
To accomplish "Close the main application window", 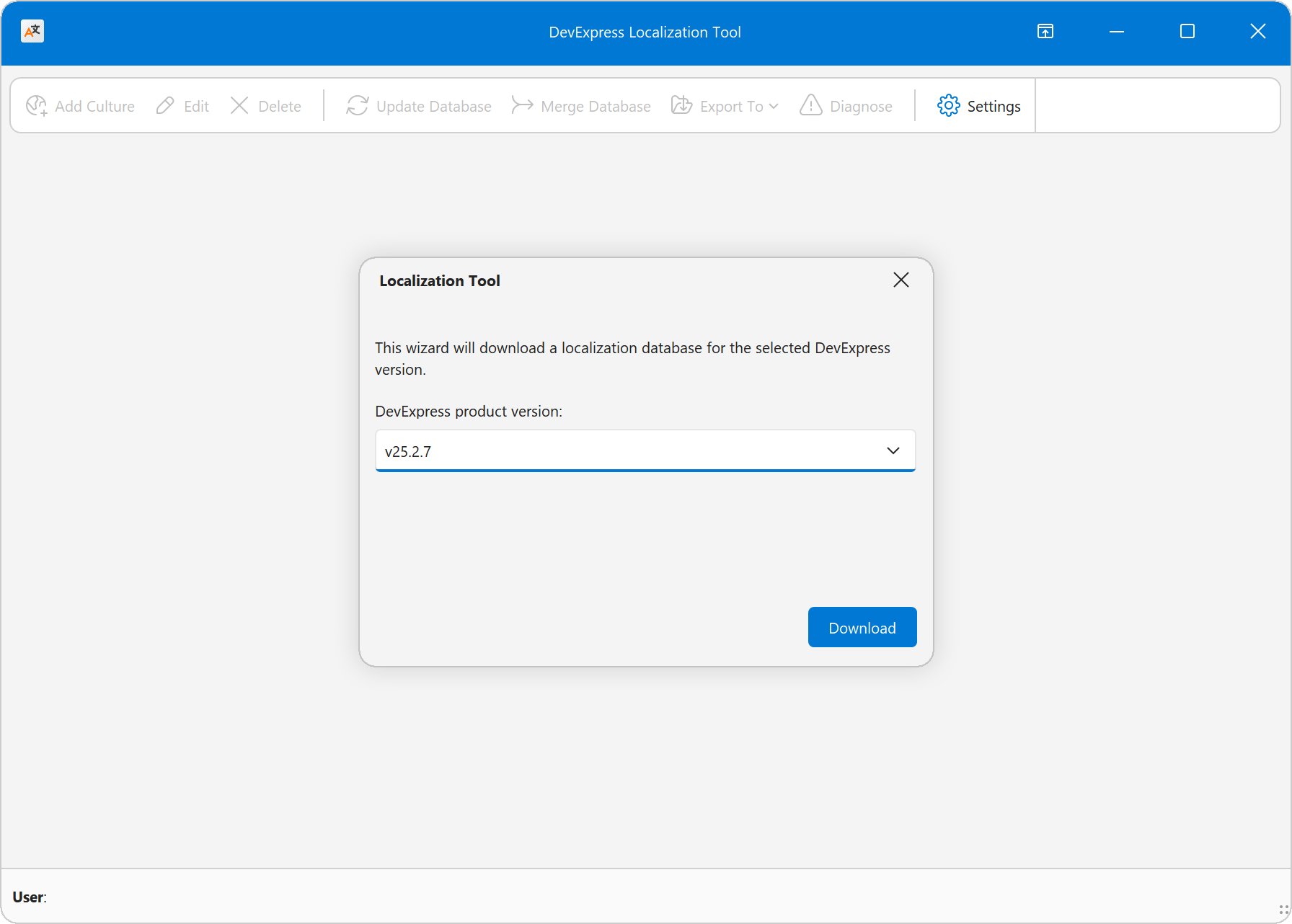I will [x=1258, y=32].
